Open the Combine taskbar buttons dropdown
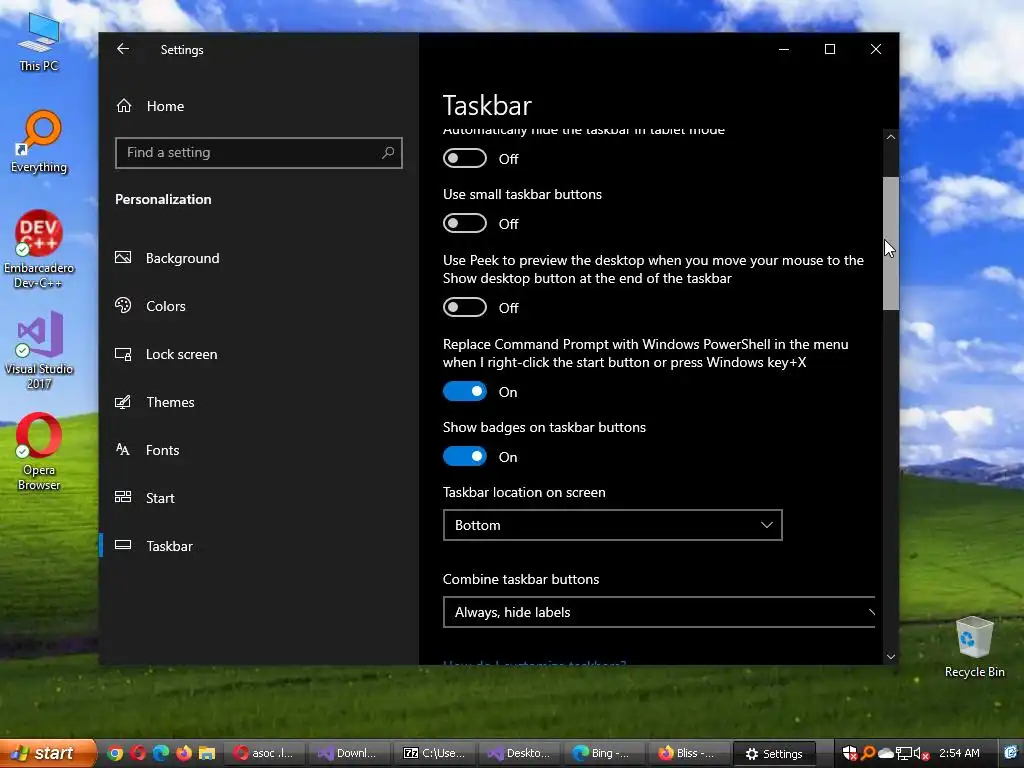This screenshot has width=1024, height=768. 659,612
